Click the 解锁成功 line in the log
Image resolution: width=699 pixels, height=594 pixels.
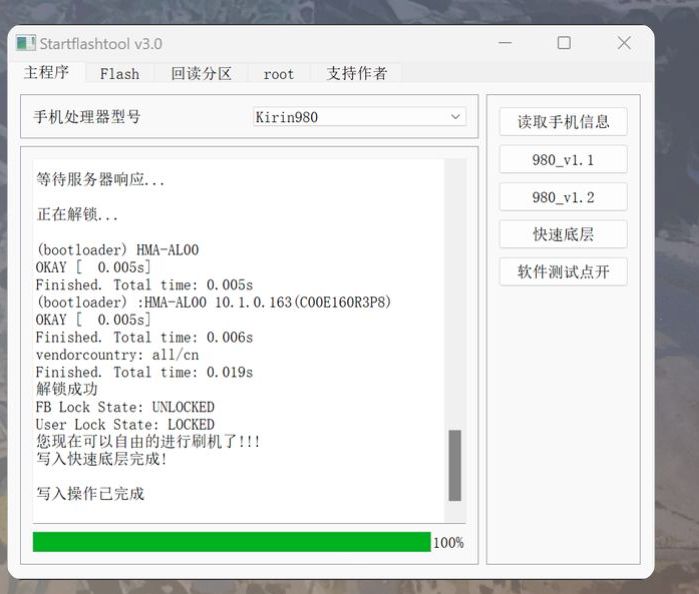[67, 389]
